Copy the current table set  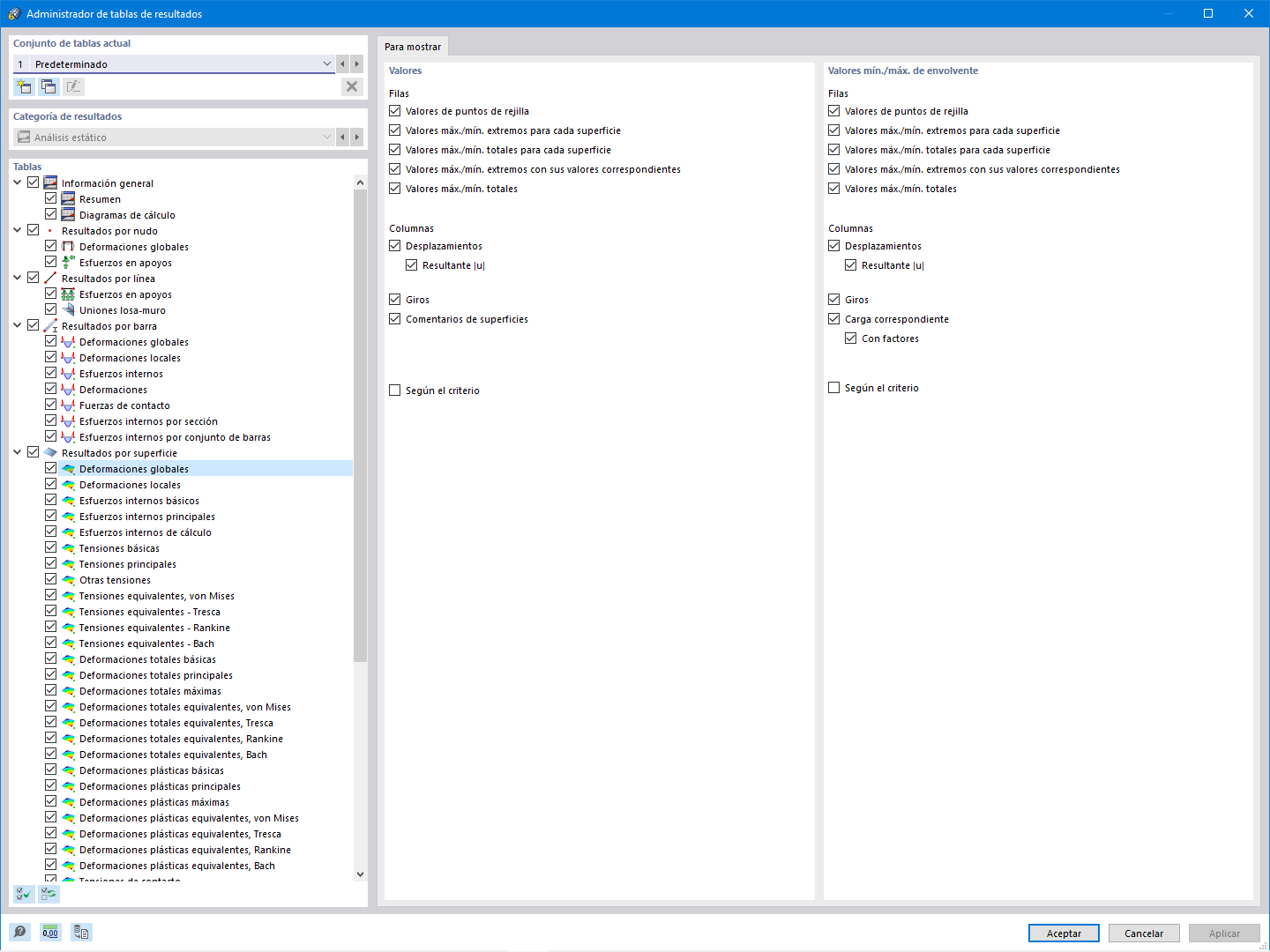tap(49, 86)
